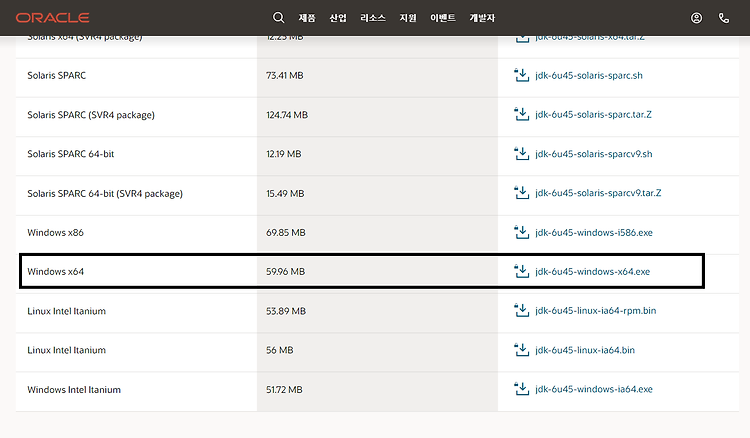Open the 제품 menu
The width and height of the screenshot is (750, 438).
tap(307, 18)
